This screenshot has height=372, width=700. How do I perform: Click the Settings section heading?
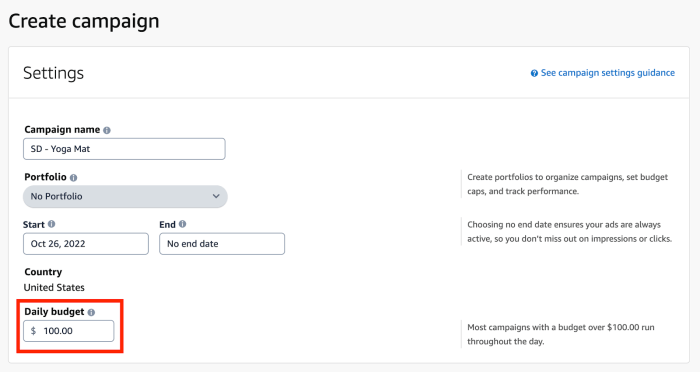pos(54,73)
